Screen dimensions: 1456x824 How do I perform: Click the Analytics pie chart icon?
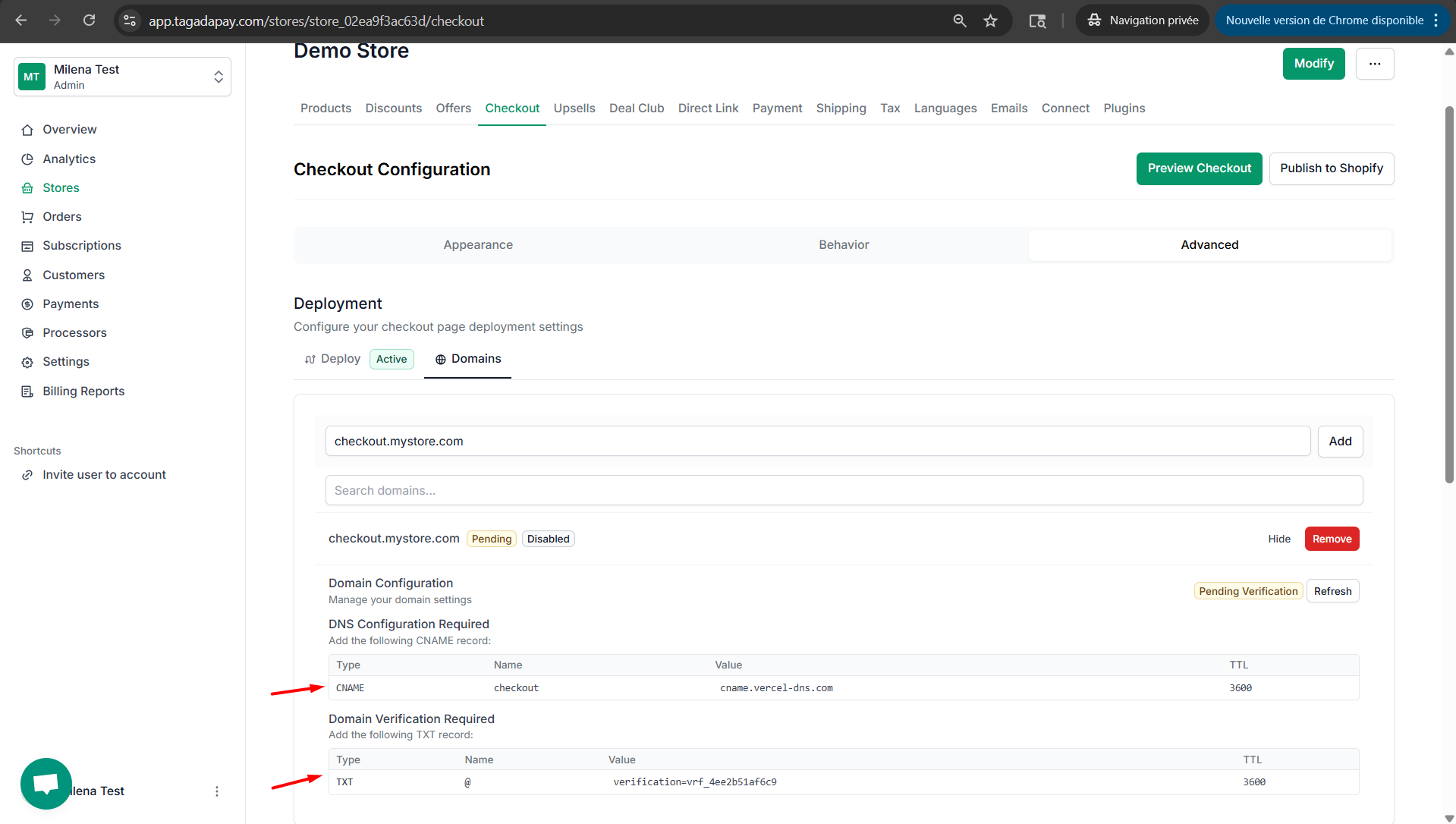coord(27,159)
